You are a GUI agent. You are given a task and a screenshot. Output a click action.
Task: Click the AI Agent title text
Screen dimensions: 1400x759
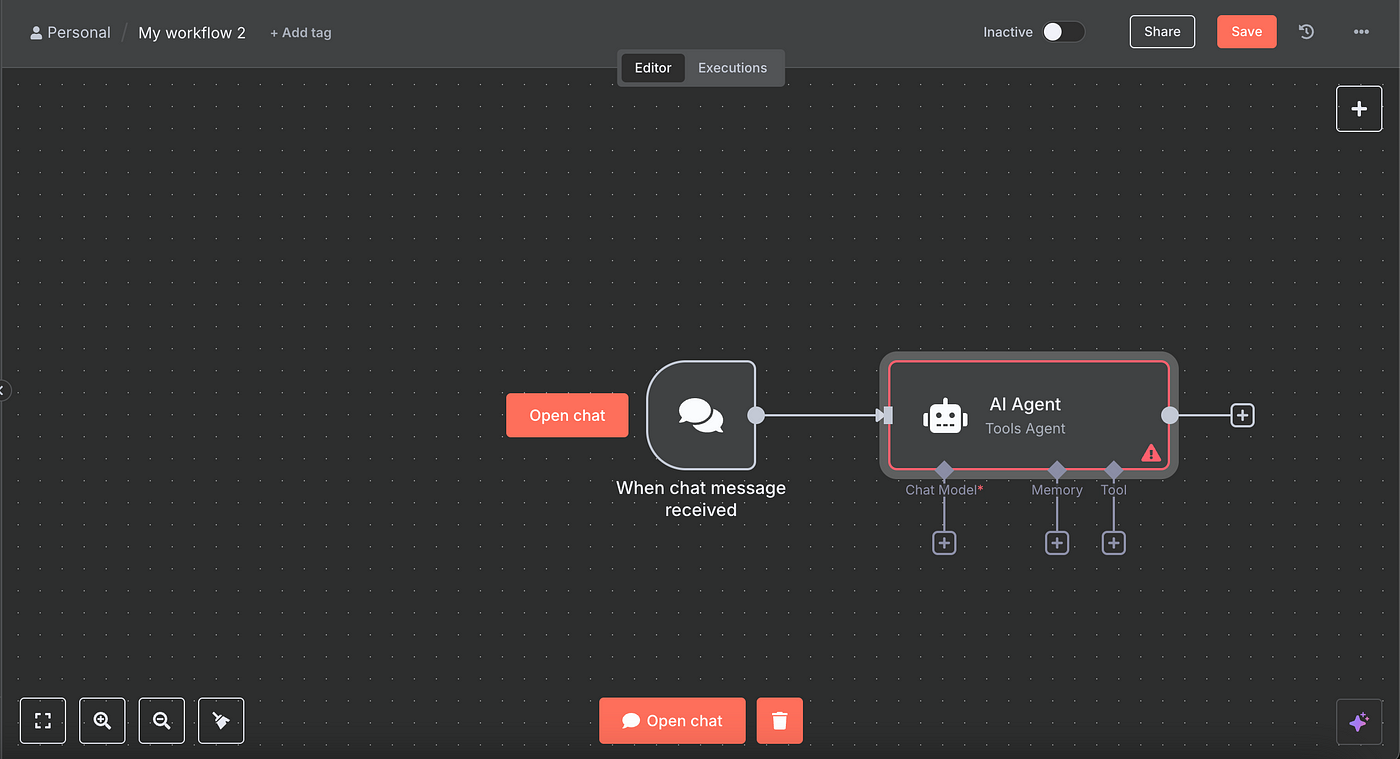coord(1025,404)
